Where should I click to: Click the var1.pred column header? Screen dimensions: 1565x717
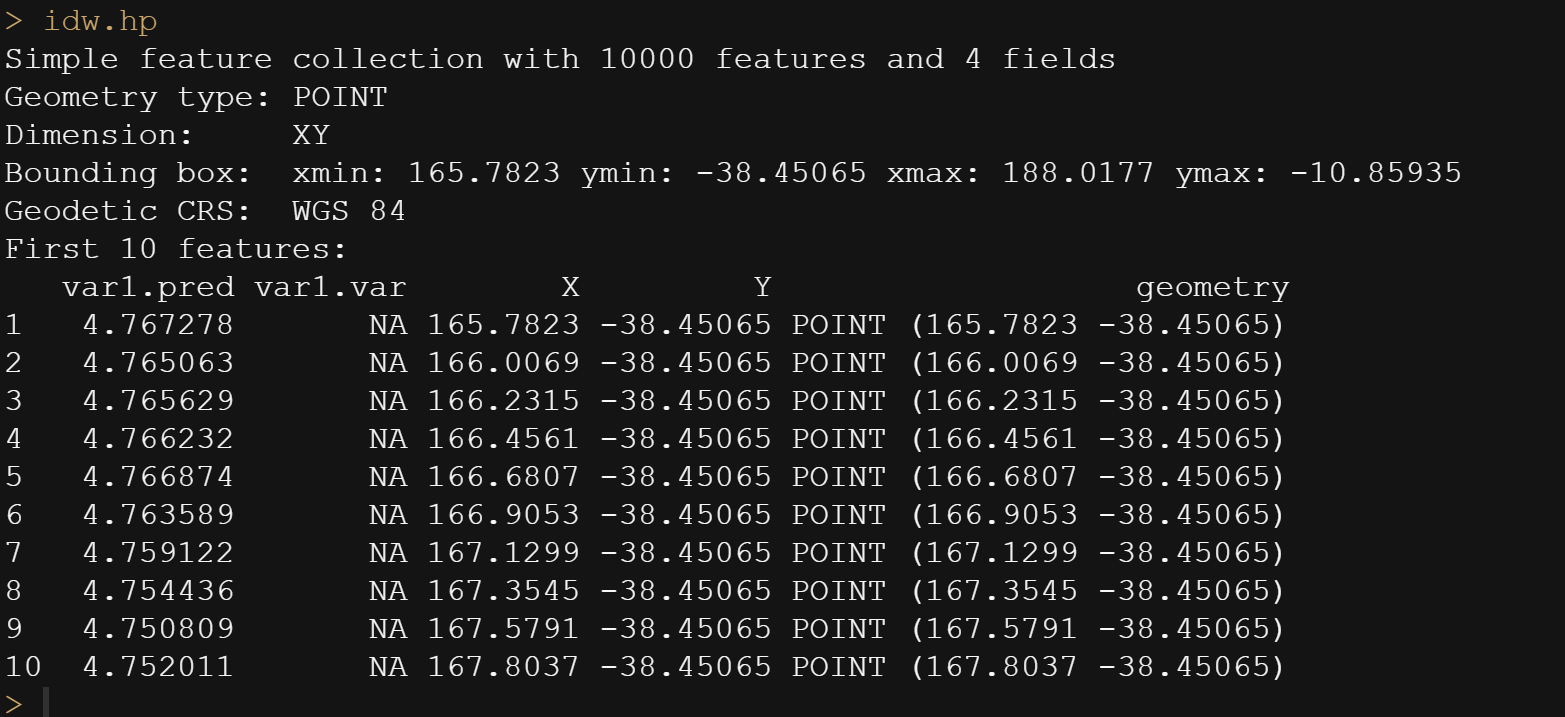tap(148, 288)
